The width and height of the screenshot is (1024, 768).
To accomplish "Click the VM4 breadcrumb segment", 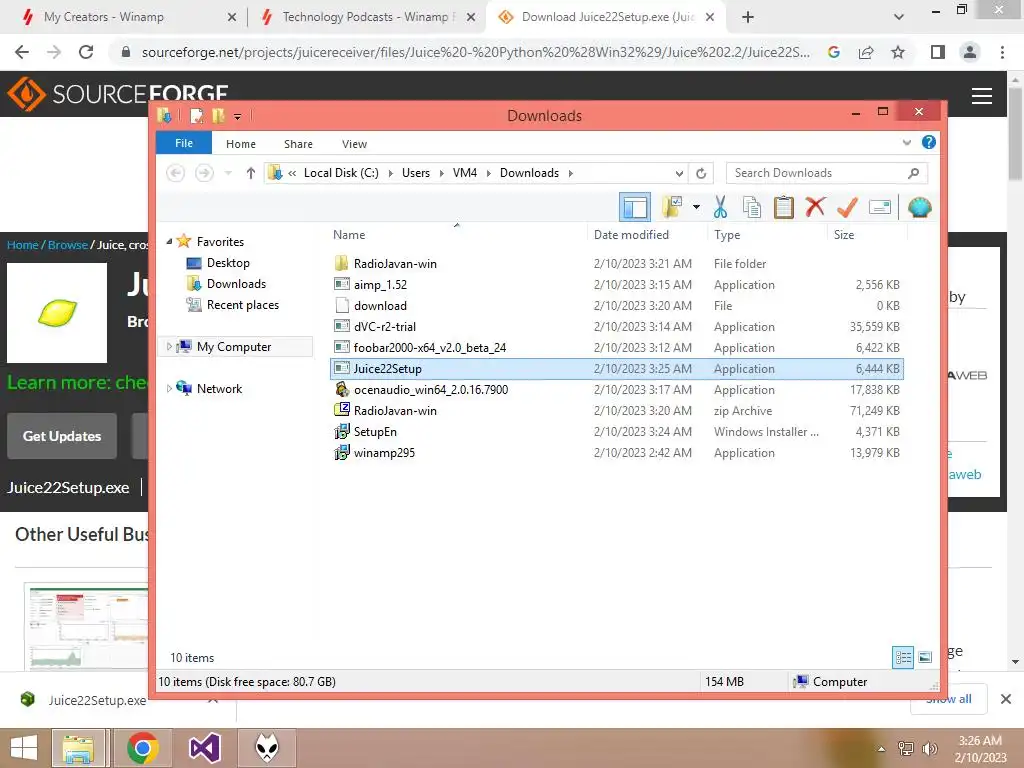I will (464, 173).
